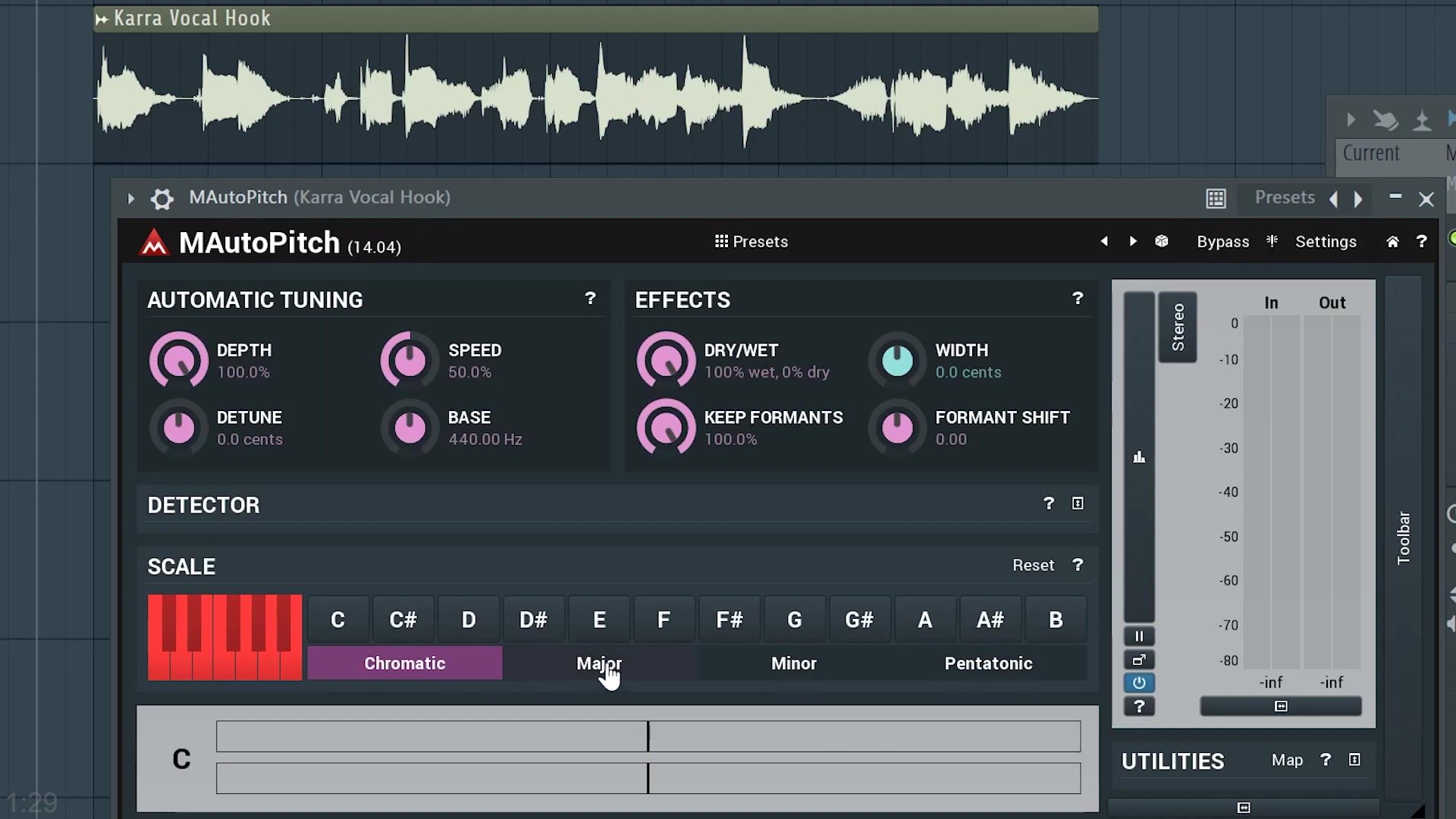Expand the bar below Utilities
Image resolution: width=1456 pixels, height=819 pixels.
[x=1244, y=808]
